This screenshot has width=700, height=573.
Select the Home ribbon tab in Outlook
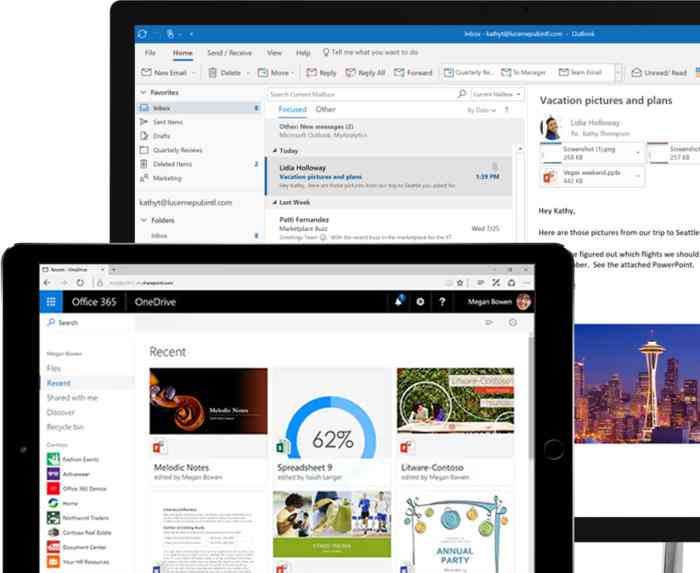coord(183,53)
